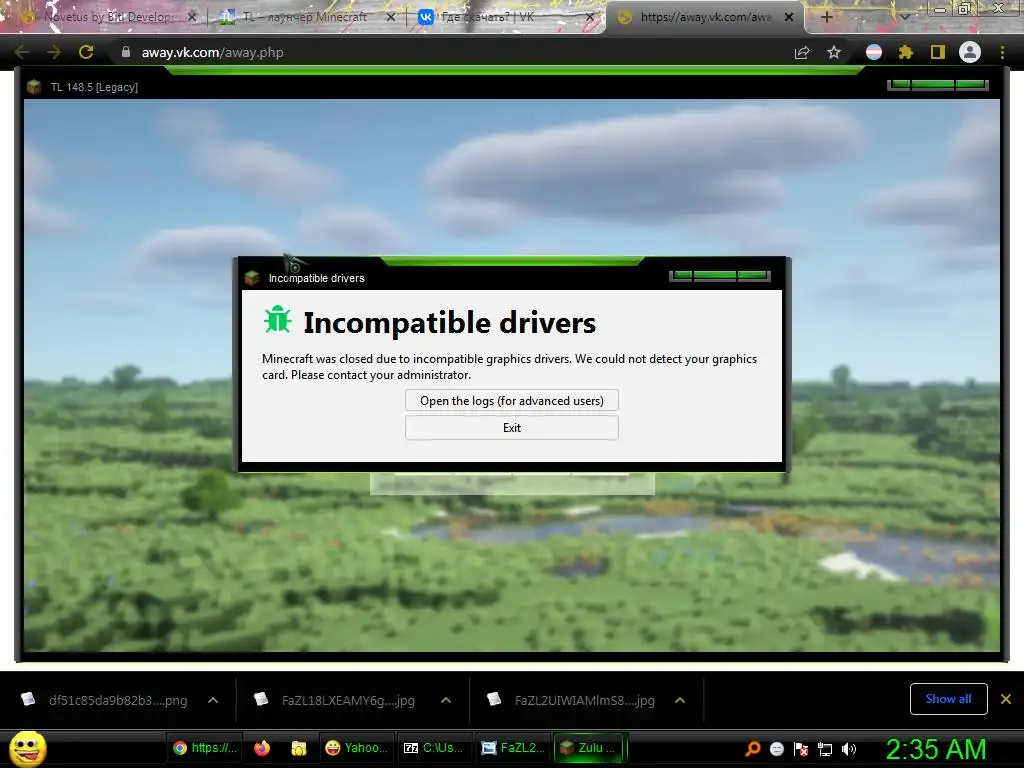
Task: Open the network tray icon
Action: point(825,748)
